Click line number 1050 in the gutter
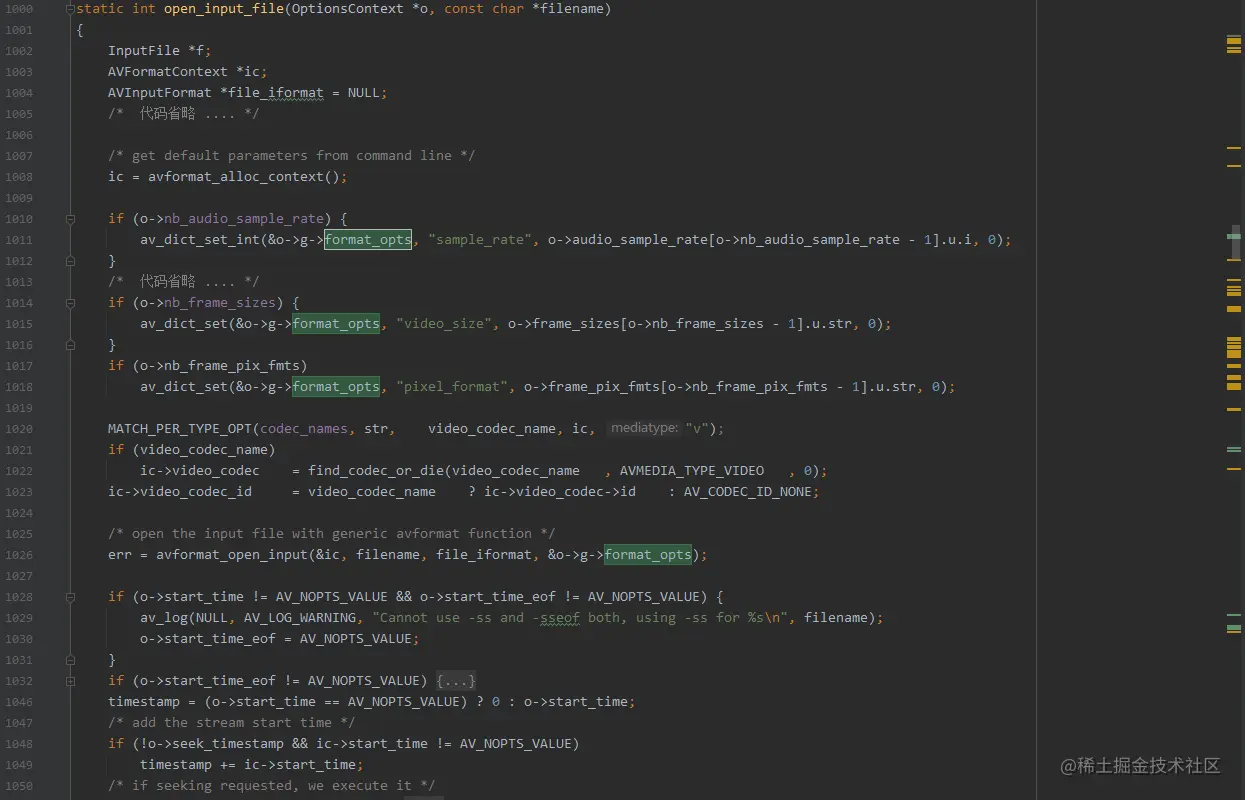1245x800 pixels. [19, 786]
